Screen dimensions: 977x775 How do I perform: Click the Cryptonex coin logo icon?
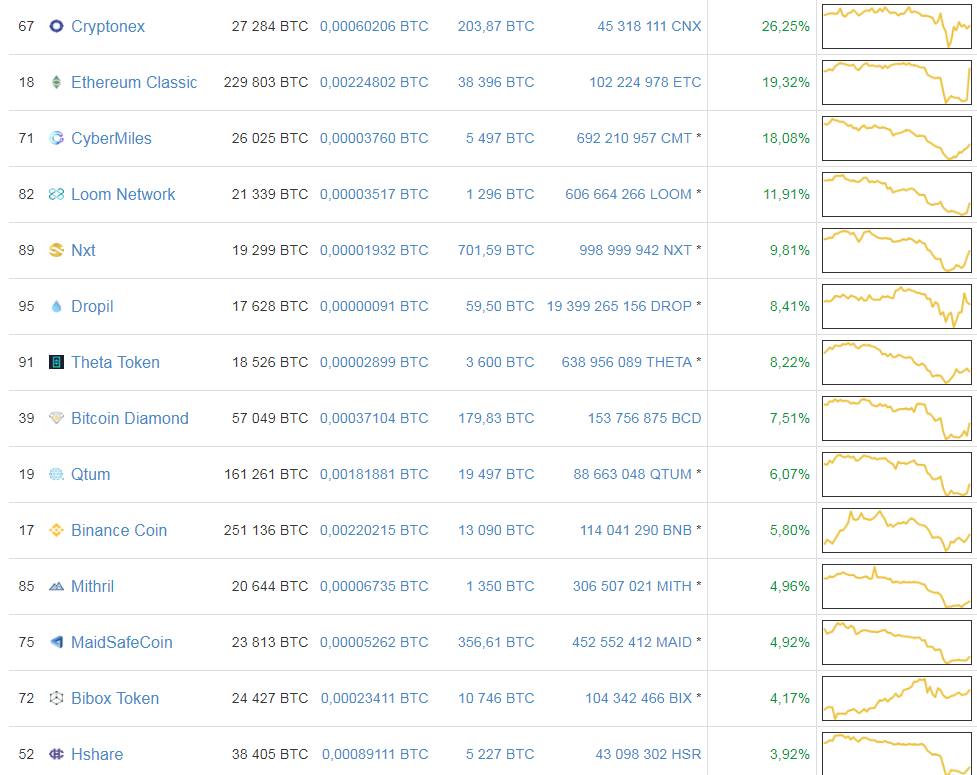coord(56,26)
